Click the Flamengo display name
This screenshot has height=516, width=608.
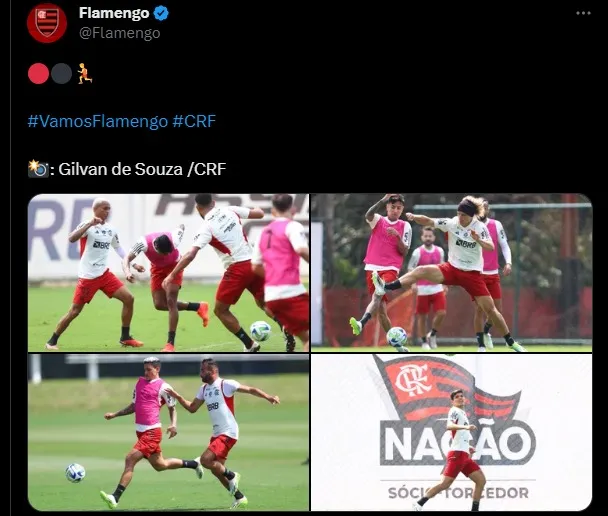[x=114, y=13]
